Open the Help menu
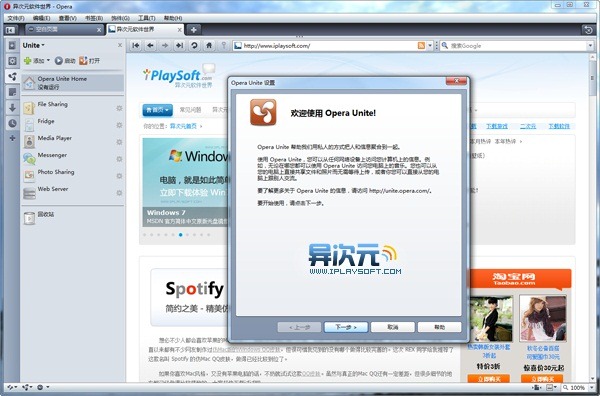The width and height of the screenshot is (600, 396). pyautogui.click(x=173, y=18)
